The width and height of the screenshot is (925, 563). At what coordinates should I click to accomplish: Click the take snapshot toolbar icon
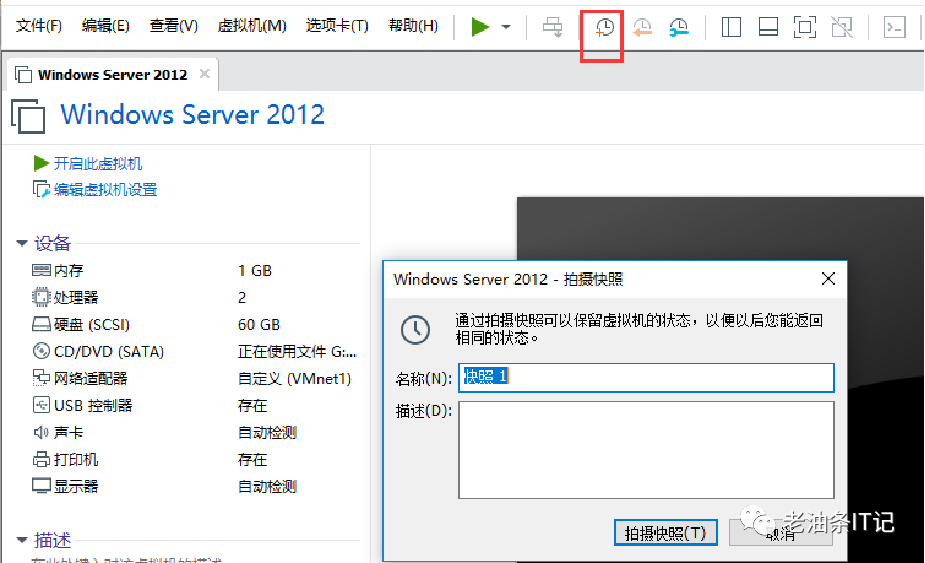point(604,27)
